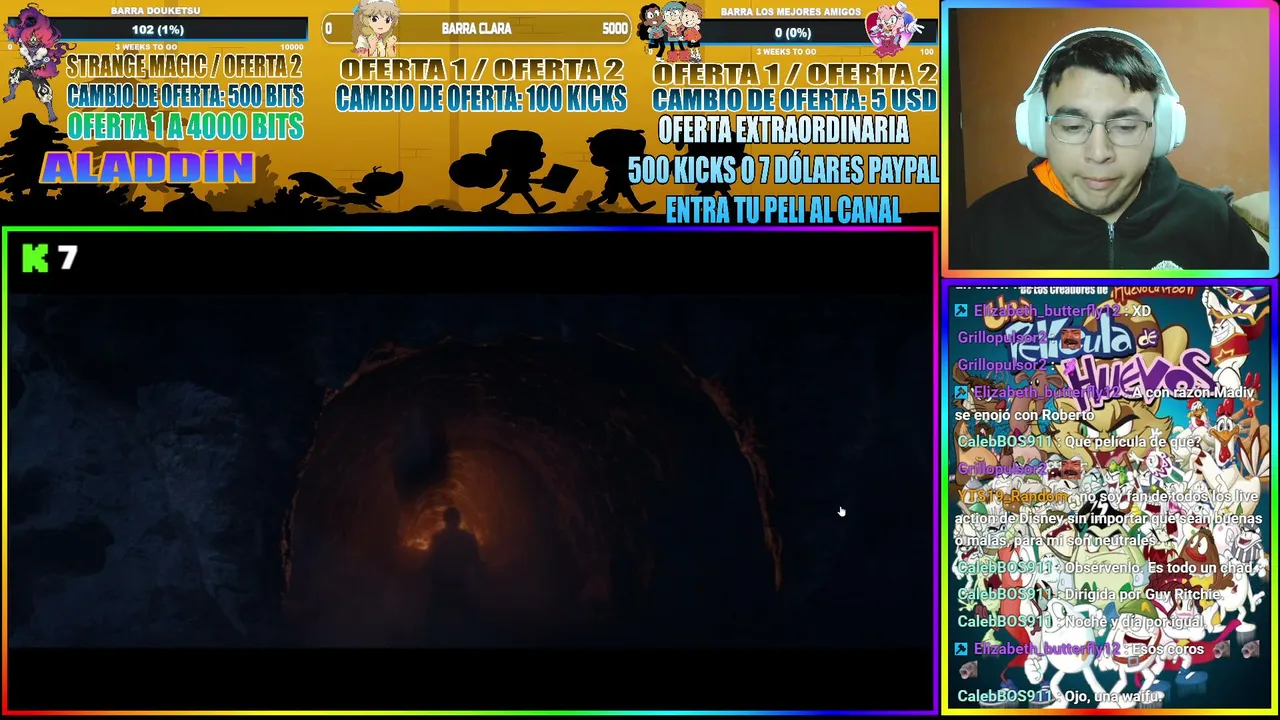Screen dimensions: 1280x720
Task: Click the 'BARRA DOUKETSU' label
Action: (x=157, y=11)
